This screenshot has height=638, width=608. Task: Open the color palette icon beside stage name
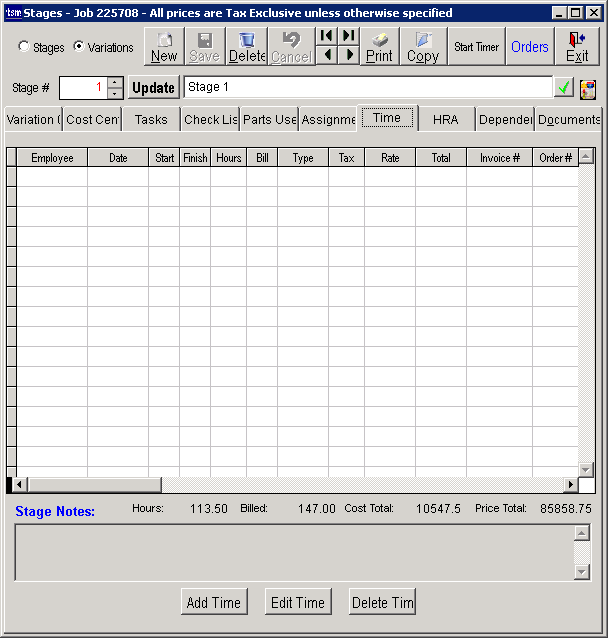(x=587, y=88)
